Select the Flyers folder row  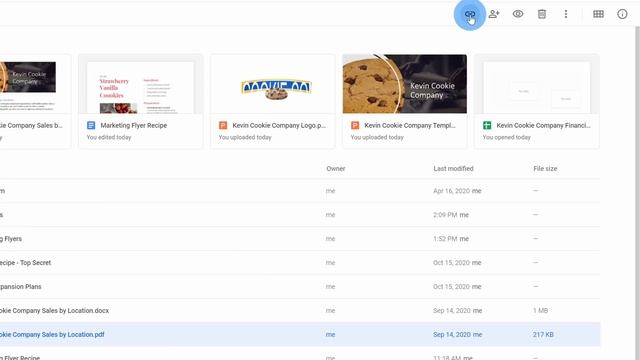pos(300,239)
